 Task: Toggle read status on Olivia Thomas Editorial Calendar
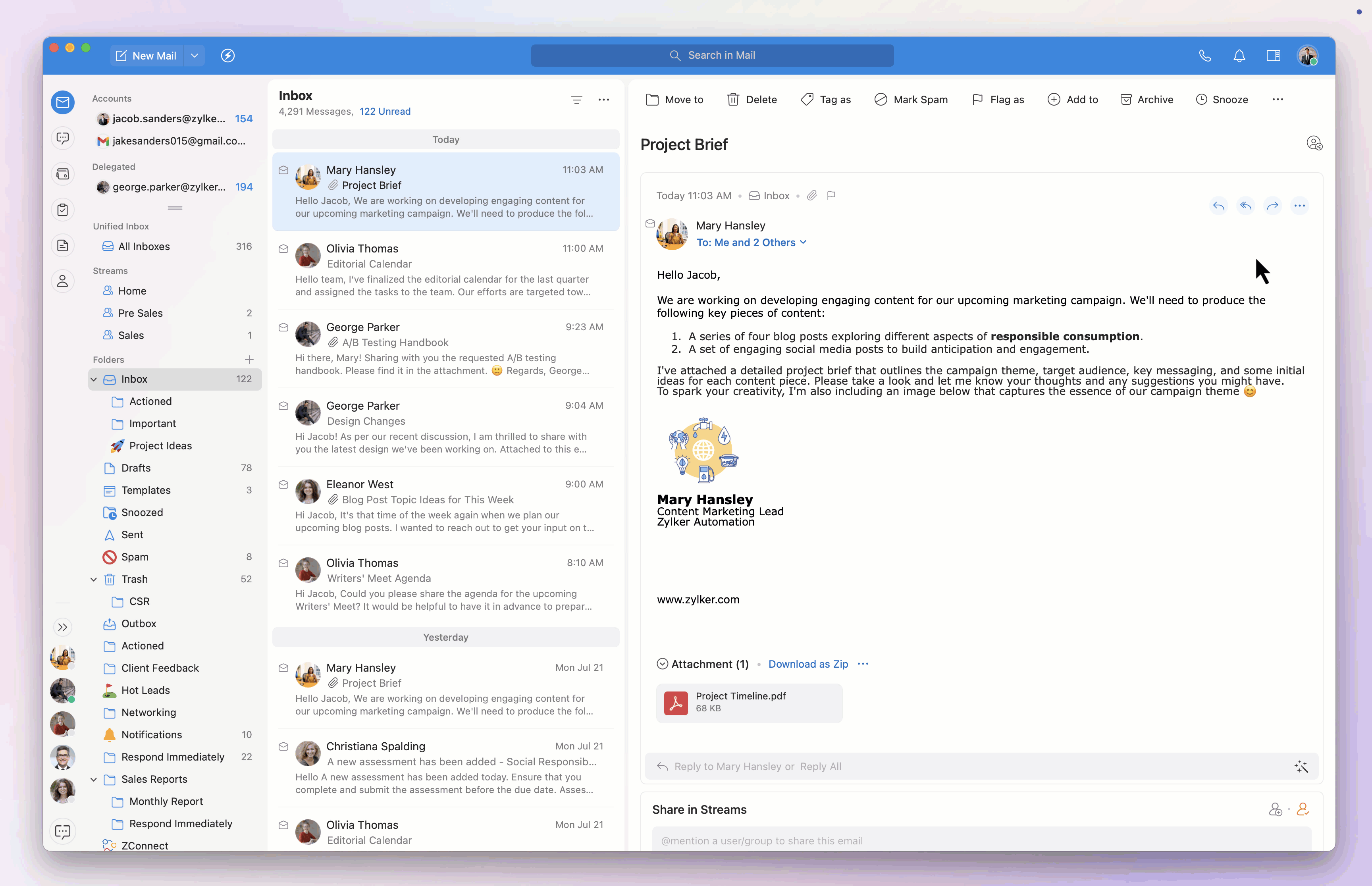point(283,248)
